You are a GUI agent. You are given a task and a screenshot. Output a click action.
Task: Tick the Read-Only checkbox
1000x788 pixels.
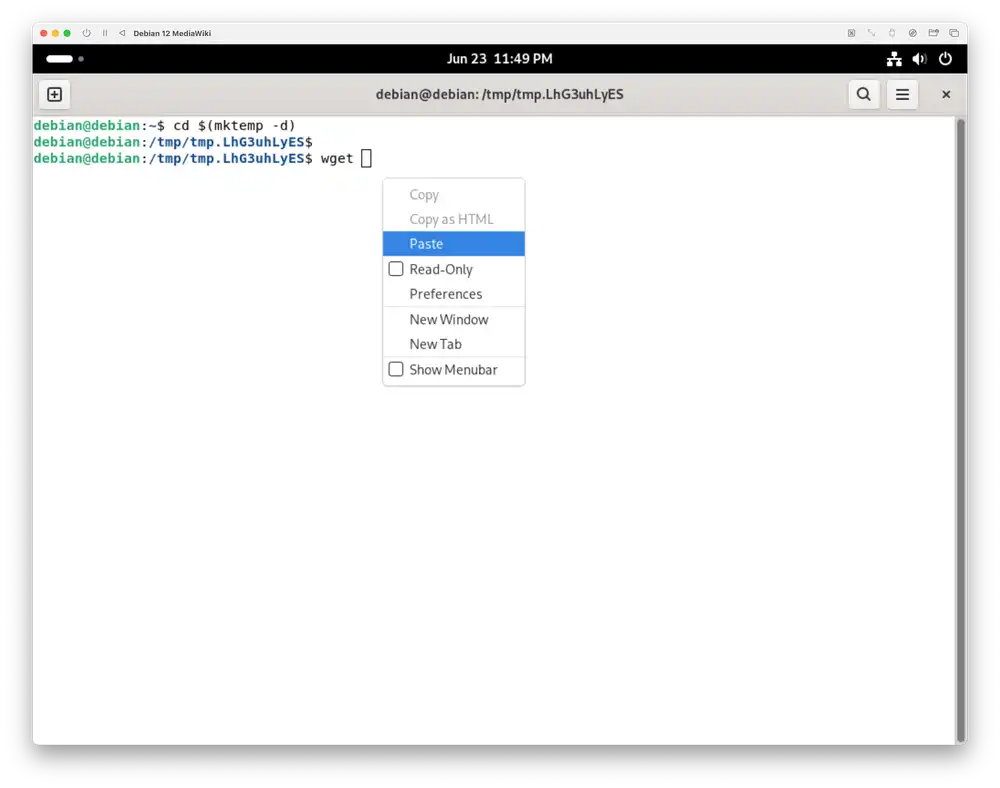point(396,269)
